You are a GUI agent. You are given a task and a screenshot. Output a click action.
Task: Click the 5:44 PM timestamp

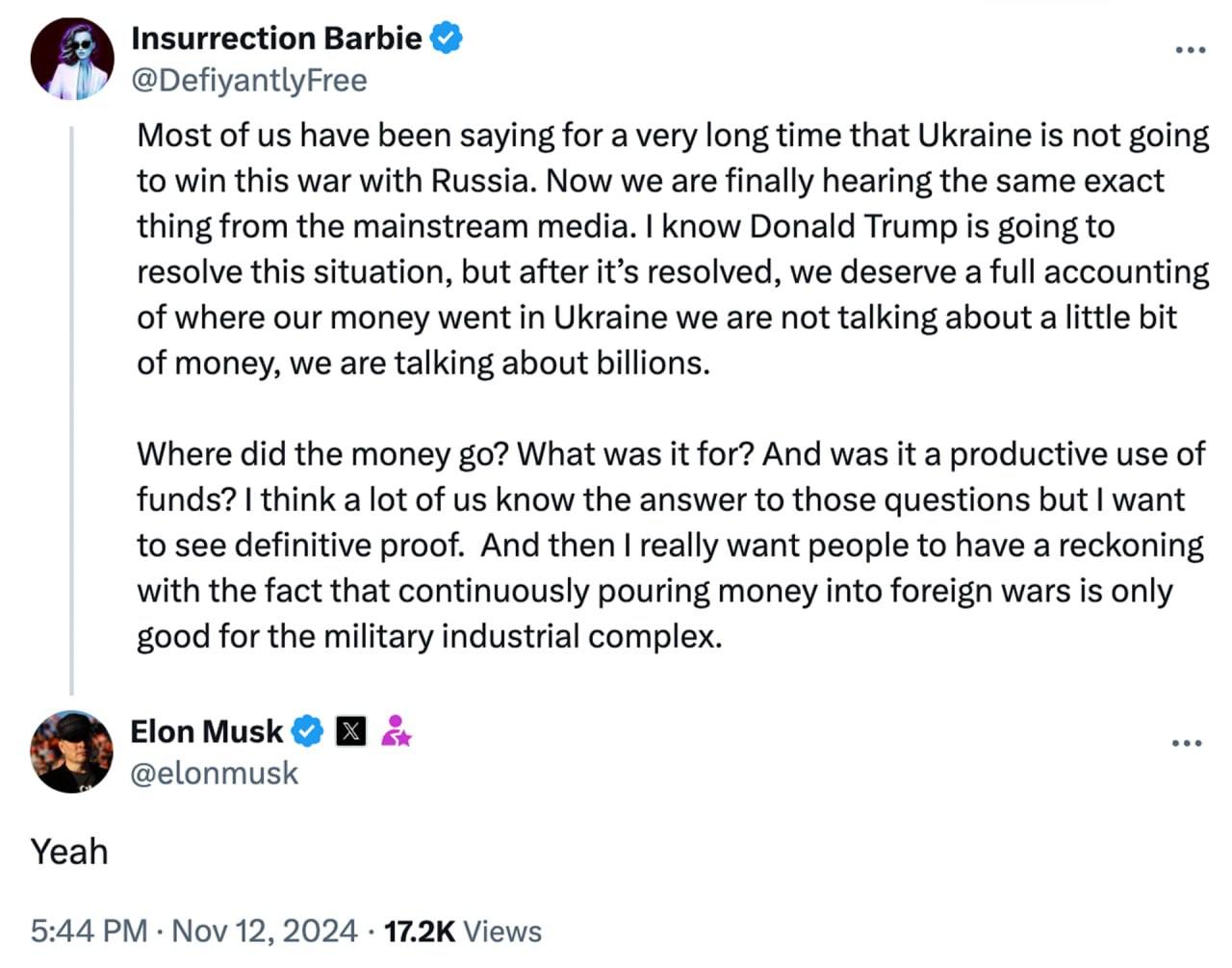tap(89, 930)
